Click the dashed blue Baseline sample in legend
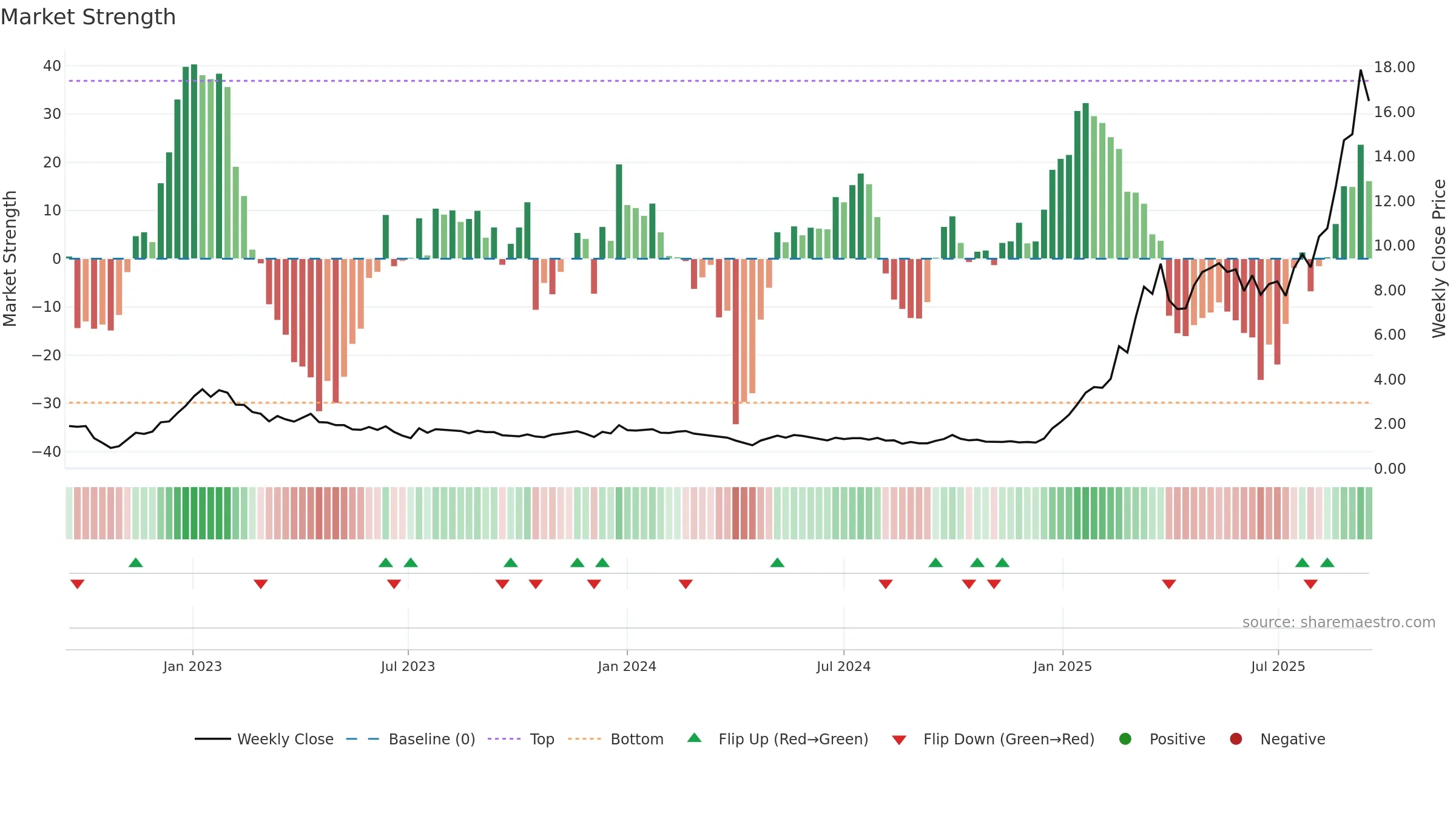Image resolution: width=1456 pixels, height=819 pixels. (x=363, y=739)
